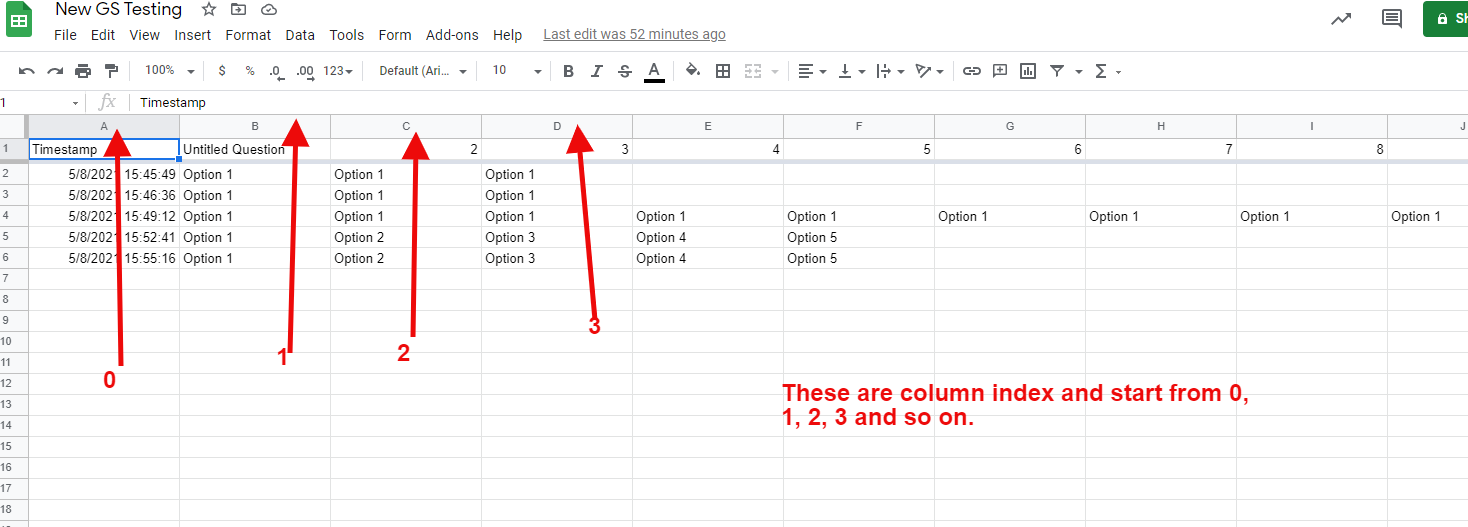
Task: Open the Format menu
Action: click(x=248, y=35)
